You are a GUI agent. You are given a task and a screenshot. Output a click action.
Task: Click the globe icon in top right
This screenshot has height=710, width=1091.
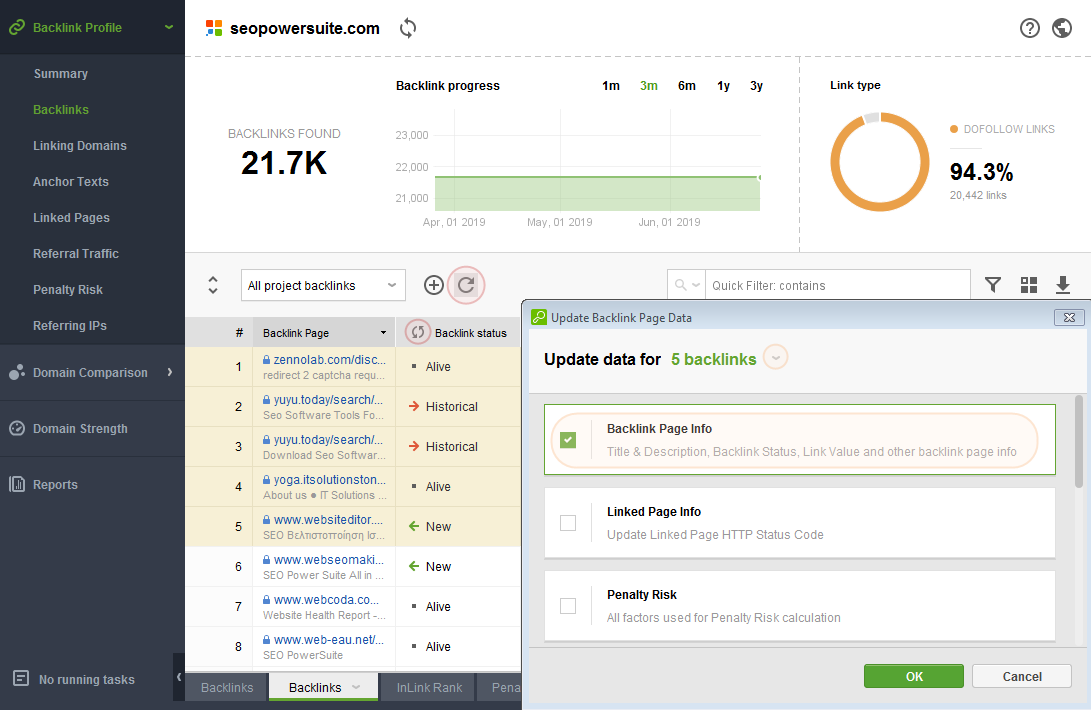click(x=1062, y=28)
